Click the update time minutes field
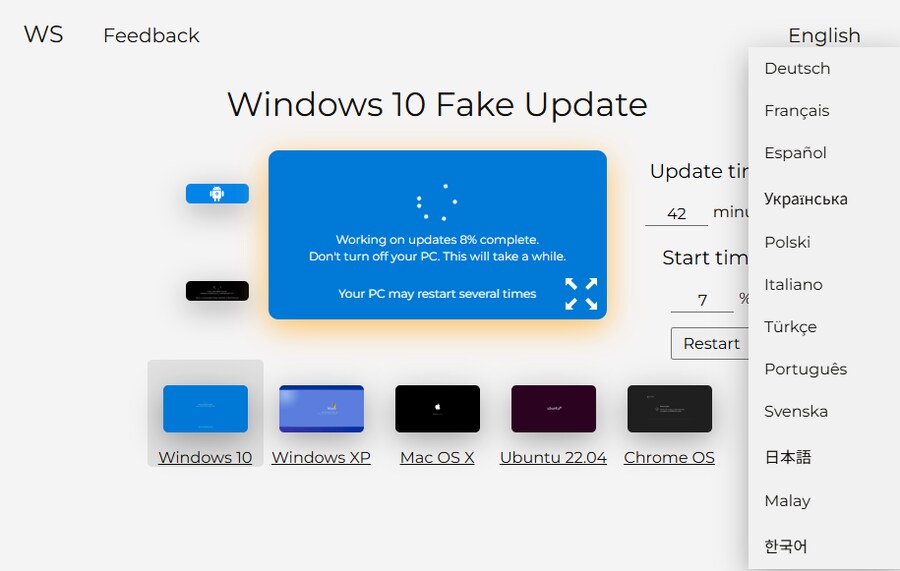 pyautogui.click(x=676, y=213)
